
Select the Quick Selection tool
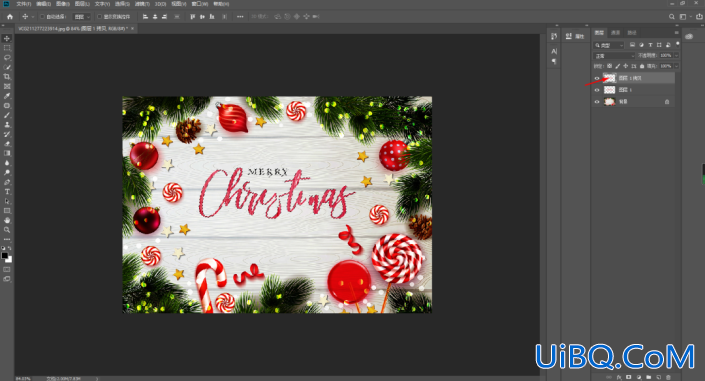point(7,67)
